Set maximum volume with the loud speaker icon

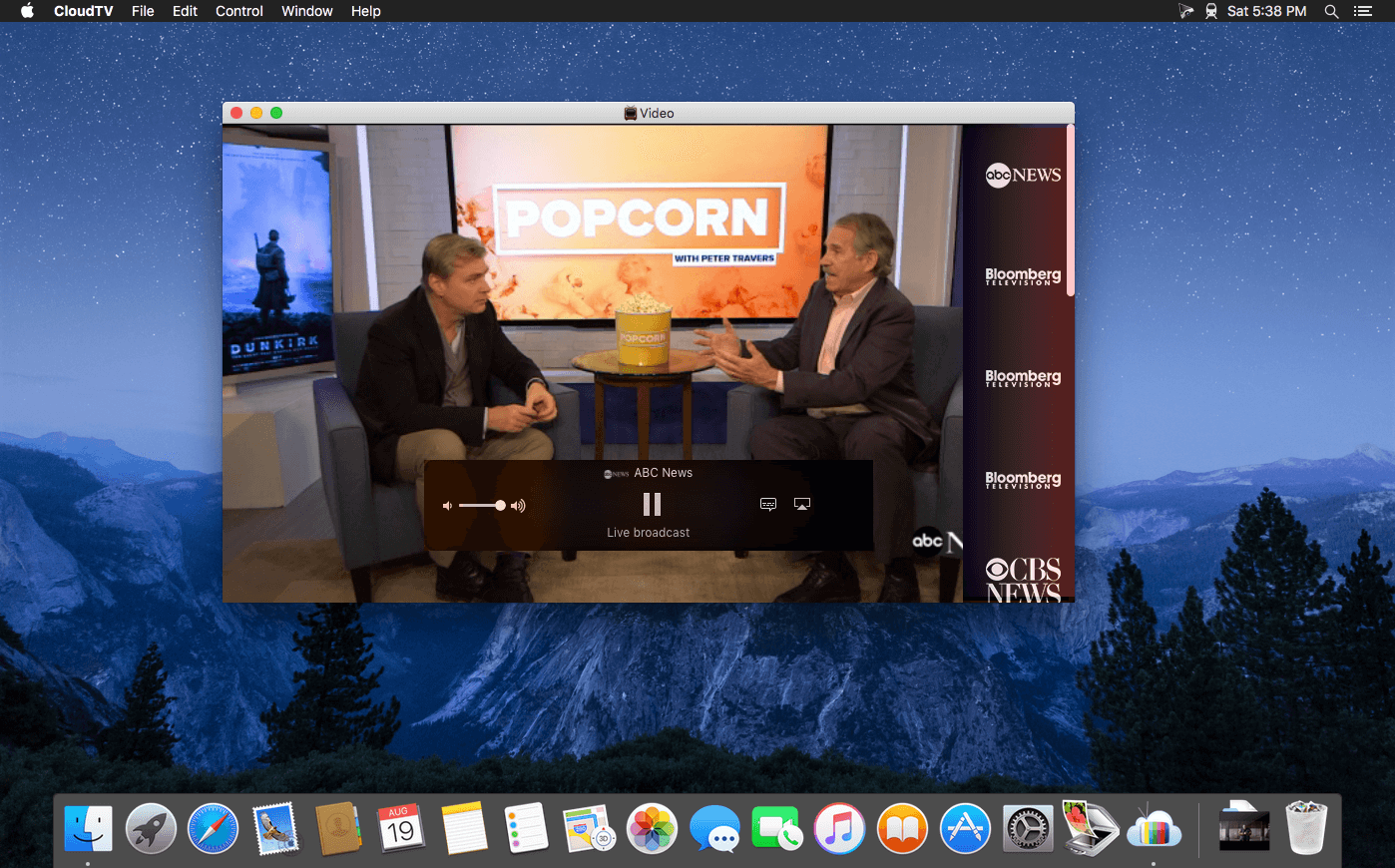[x=518, y=506]
